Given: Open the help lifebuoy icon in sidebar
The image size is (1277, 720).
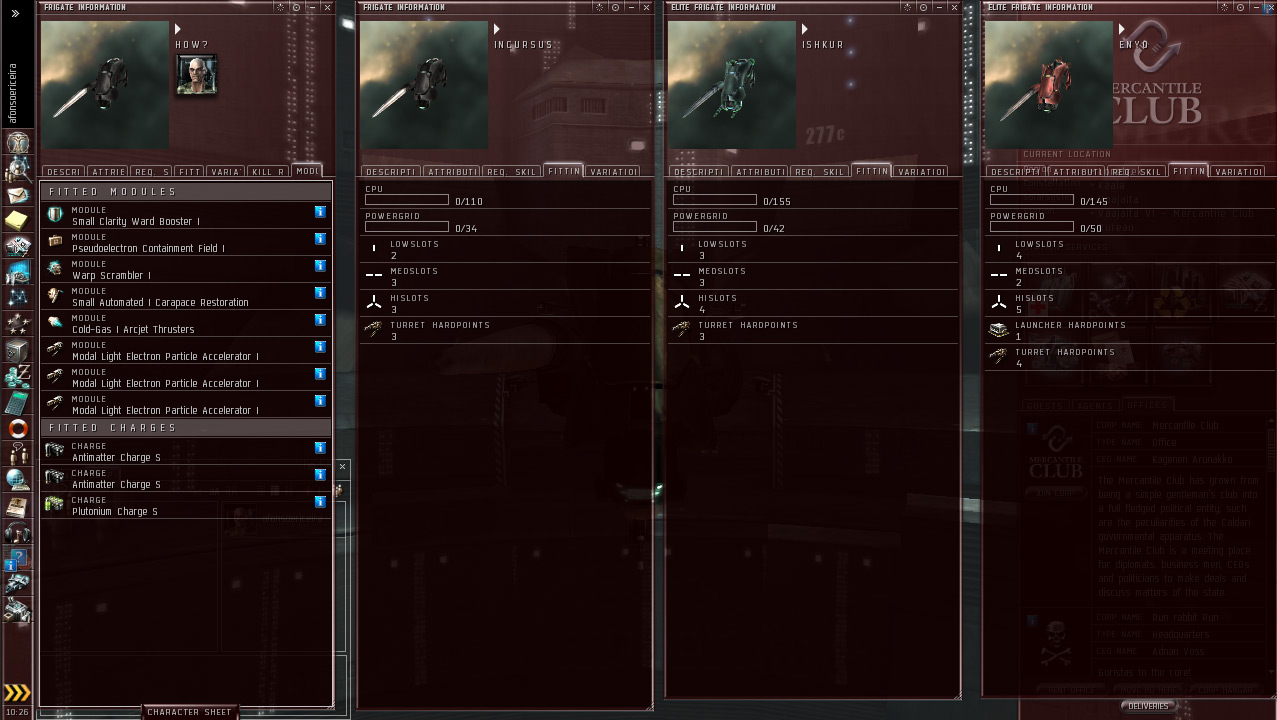Looking at the screenshot, I should click(x=17, y=429).
